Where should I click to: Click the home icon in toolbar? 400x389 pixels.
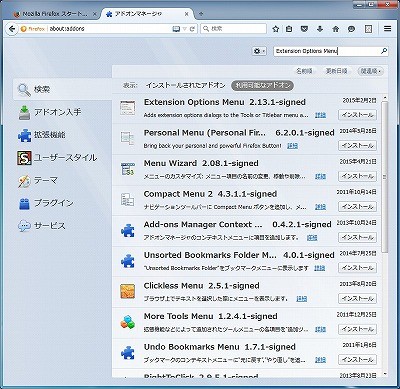(x=335, y=29)
